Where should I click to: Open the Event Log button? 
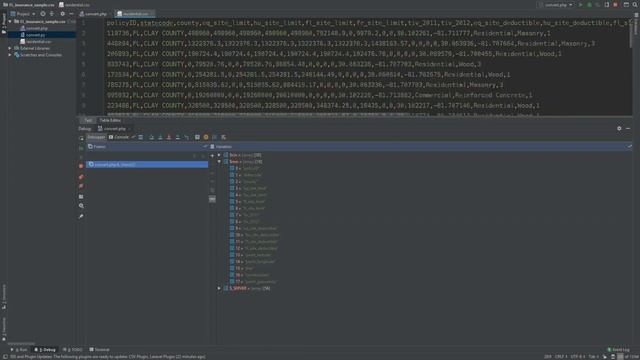619,350
